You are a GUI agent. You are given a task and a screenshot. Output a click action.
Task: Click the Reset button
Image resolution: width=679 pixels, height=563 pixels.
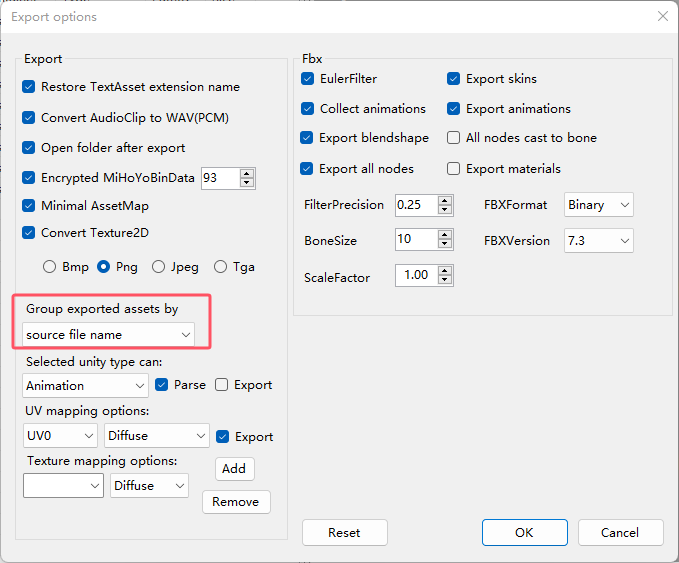click(345, 533)
